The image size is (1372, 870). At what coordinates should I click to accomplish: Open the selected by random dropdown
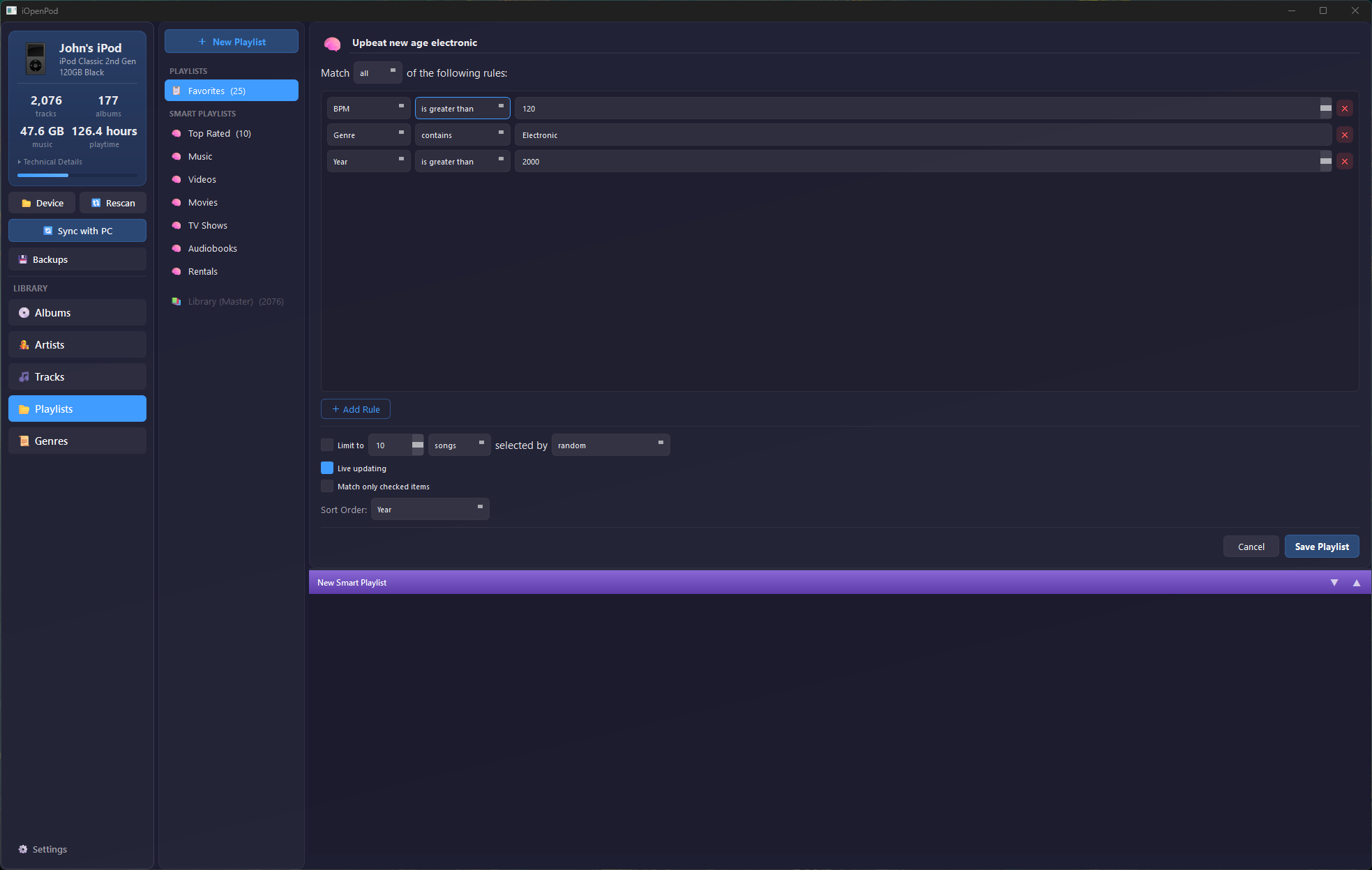coord(610,445)
